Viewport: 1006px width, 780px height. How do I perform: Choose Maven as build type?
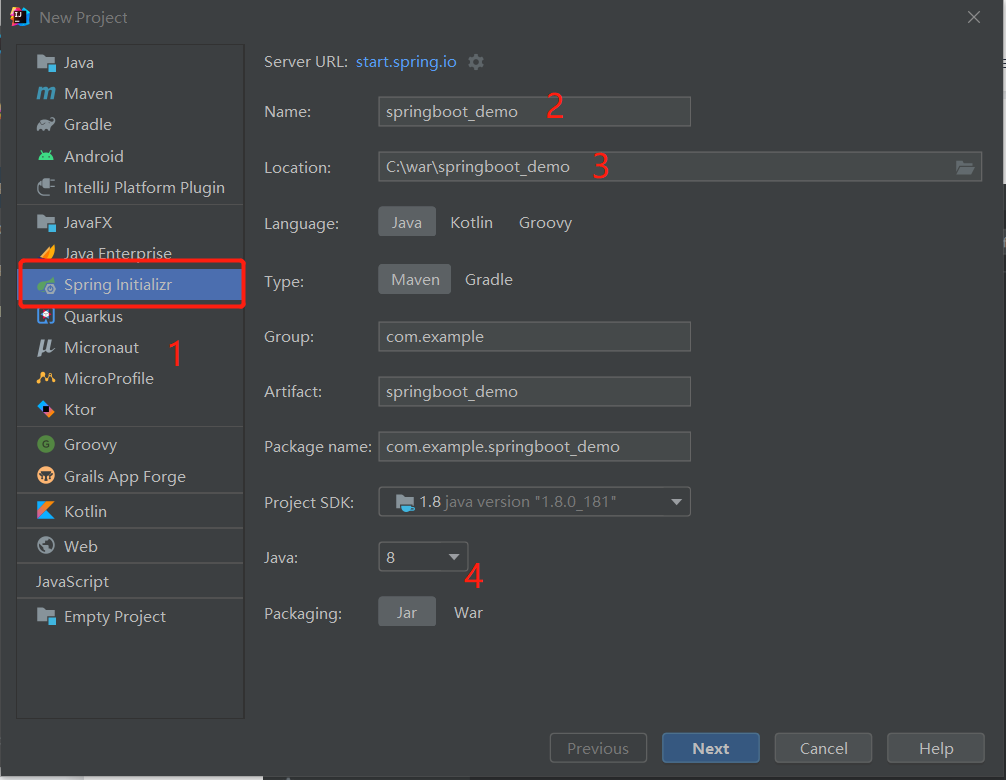coord(415,279)
